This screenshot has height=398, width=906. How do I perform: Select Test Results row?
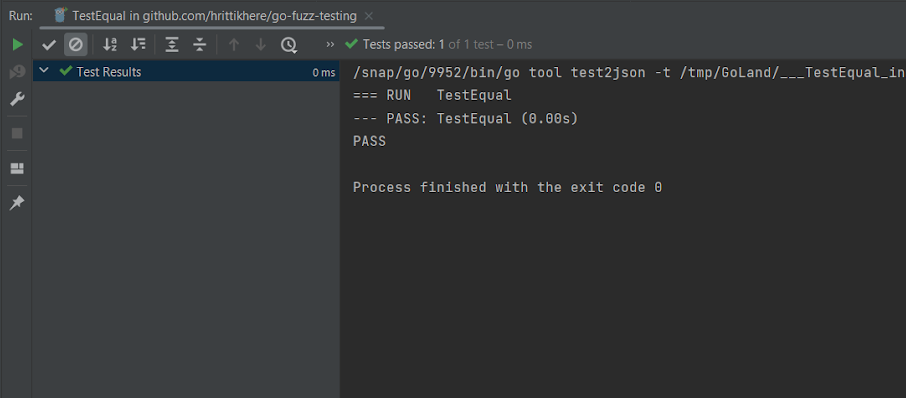(x=186, y=72)
